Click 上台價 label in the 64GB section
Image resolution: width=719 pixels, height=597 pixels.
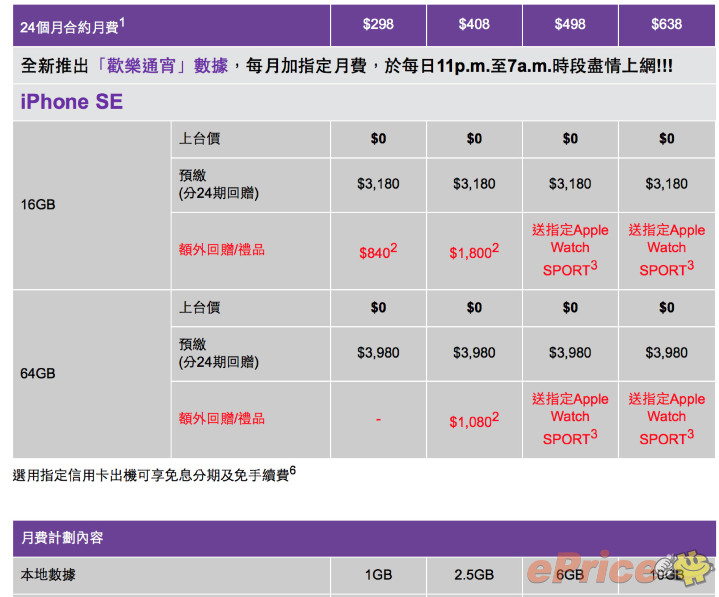(199, 307)
